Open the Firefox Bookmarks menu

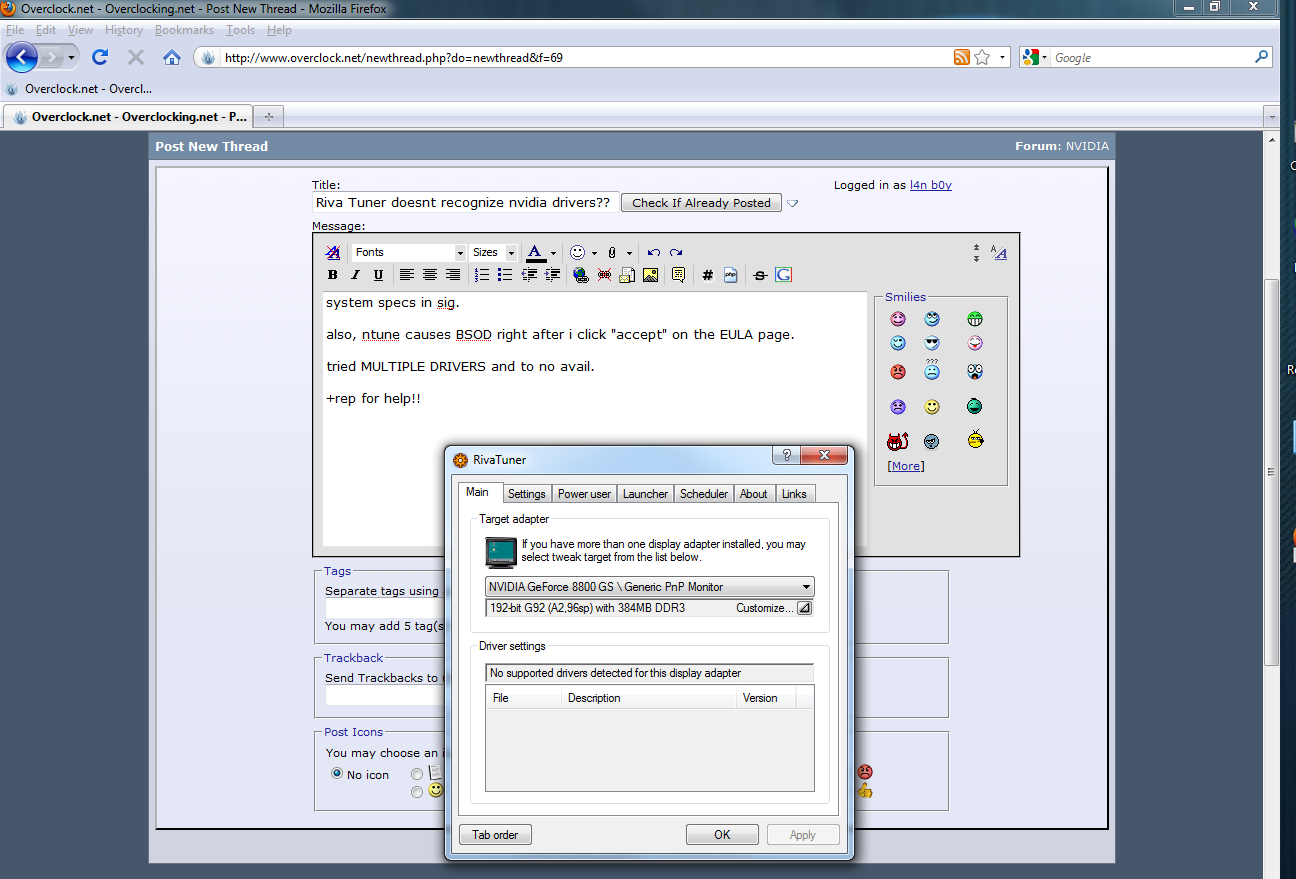point(184,30)
